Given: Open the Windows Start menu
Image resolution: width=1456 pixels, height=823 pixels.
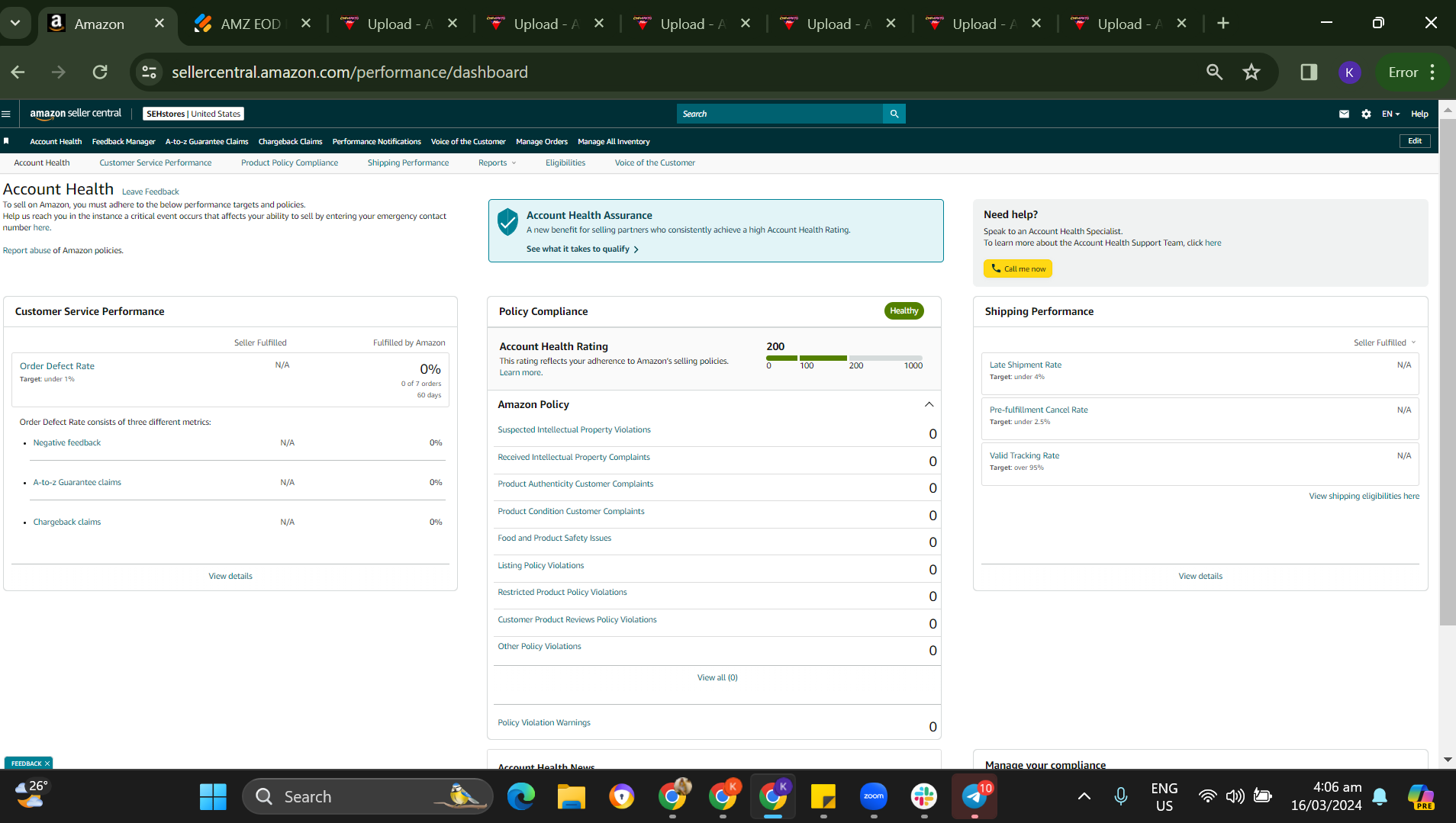Looking at the screenshot, I should 213,797.
